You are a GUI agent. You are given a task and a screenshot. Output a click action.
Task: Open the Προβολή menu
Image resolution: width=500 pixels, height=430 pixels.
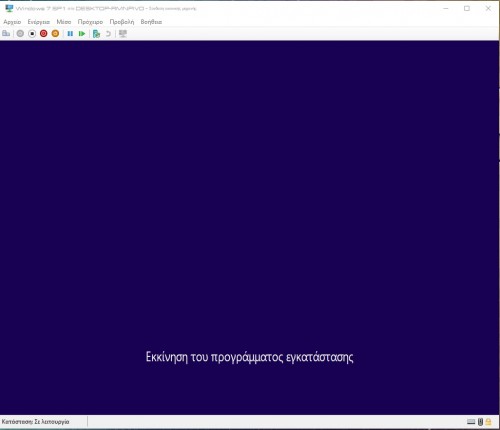tap(122, 22)
